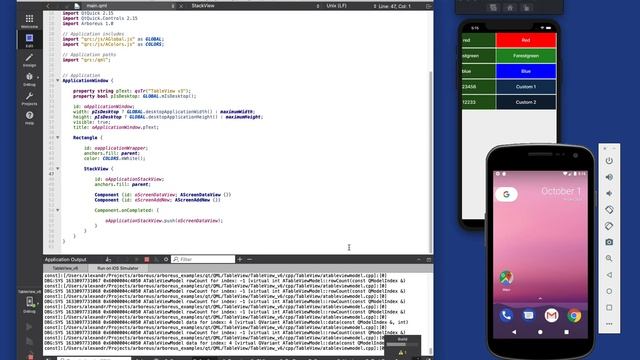Zoom out output with minus button
Image resolution: width=640 pixels, height=360 pixels.
[249, 260]
